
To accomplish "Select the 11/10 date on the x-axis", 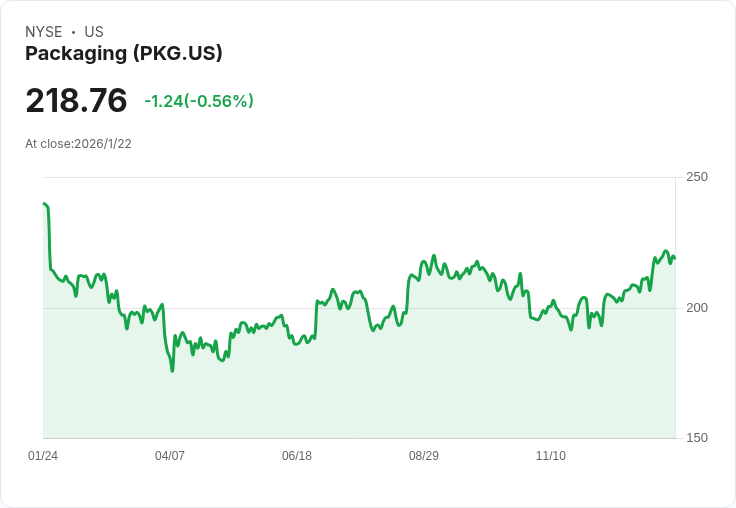I will [x=551, y=456].
